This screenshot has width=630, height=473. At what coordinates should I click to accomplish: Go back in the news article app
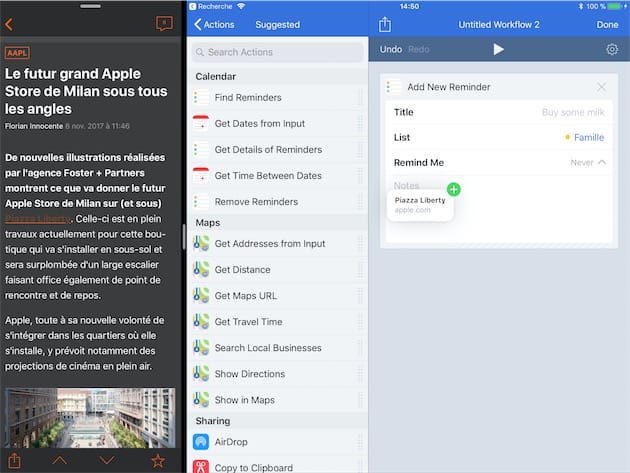[x=9, y=25]
